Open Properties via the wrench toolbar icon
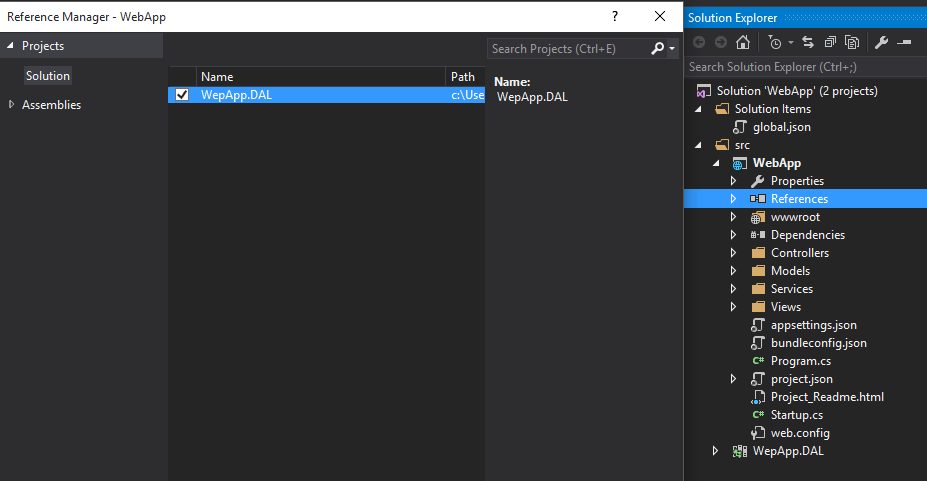 tap(881, 42)
